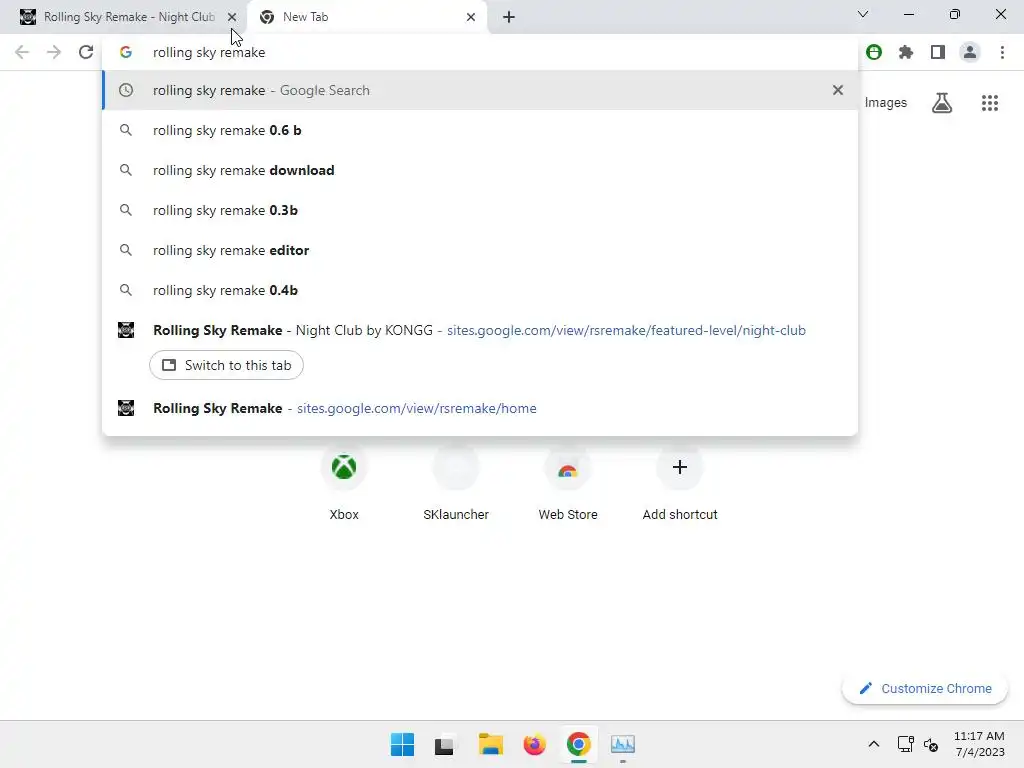The width and height of the screenshot is (1024, 768).
Task: Open the SKlauncher shortcut
Action: 456,483
